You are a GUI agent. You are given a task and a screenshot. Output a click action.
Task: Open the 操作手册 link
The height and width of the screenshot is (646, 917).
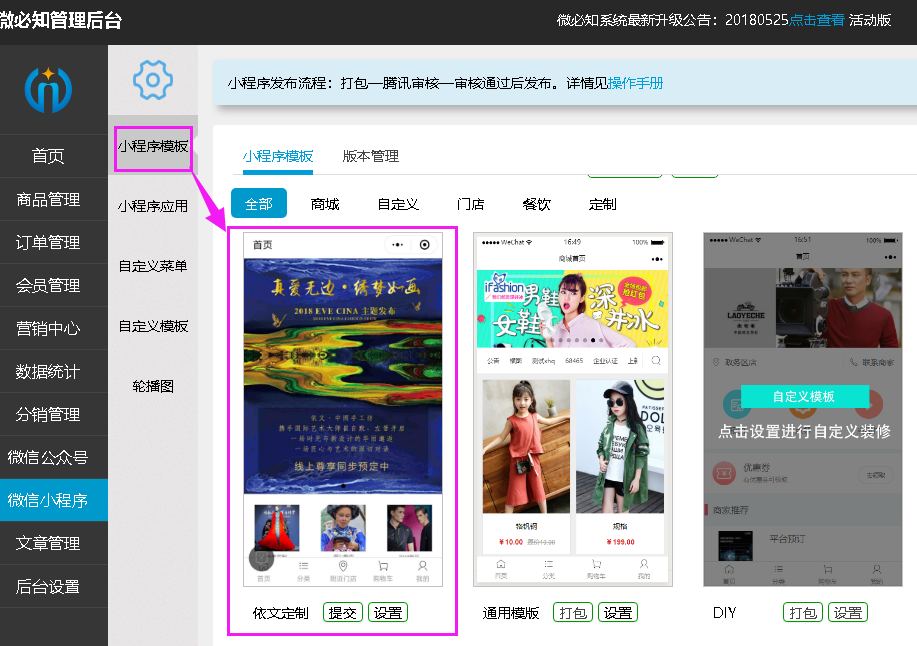[635, 83]
